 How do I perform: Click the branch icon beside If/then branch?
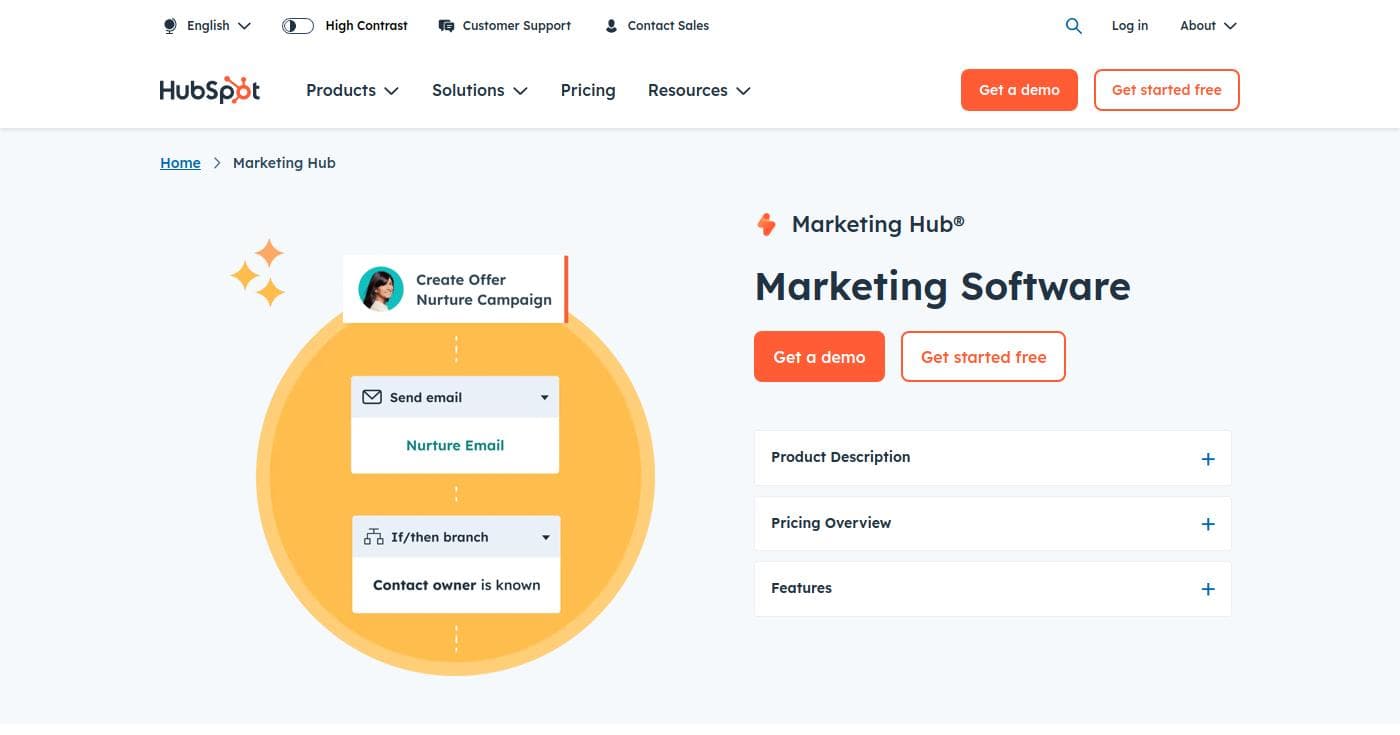point(373,536)
